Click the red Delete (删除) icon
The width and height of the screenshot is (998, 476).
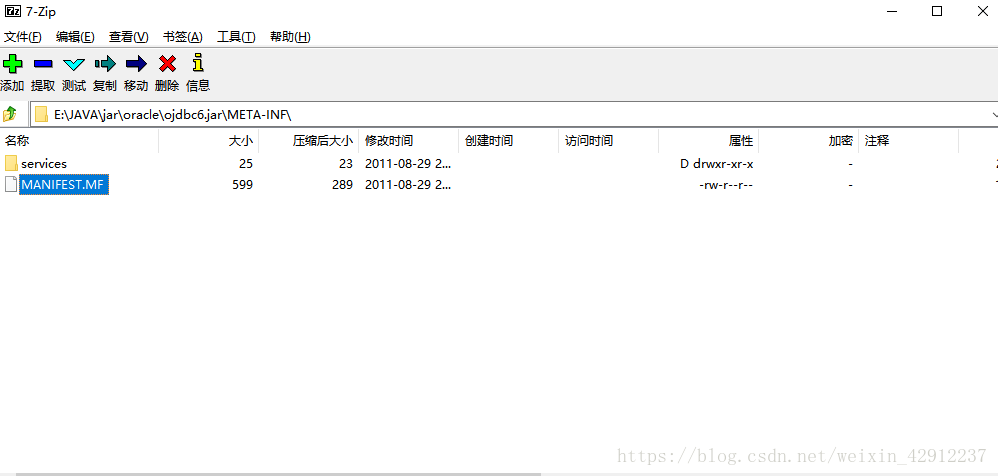(x=167, y=64)
